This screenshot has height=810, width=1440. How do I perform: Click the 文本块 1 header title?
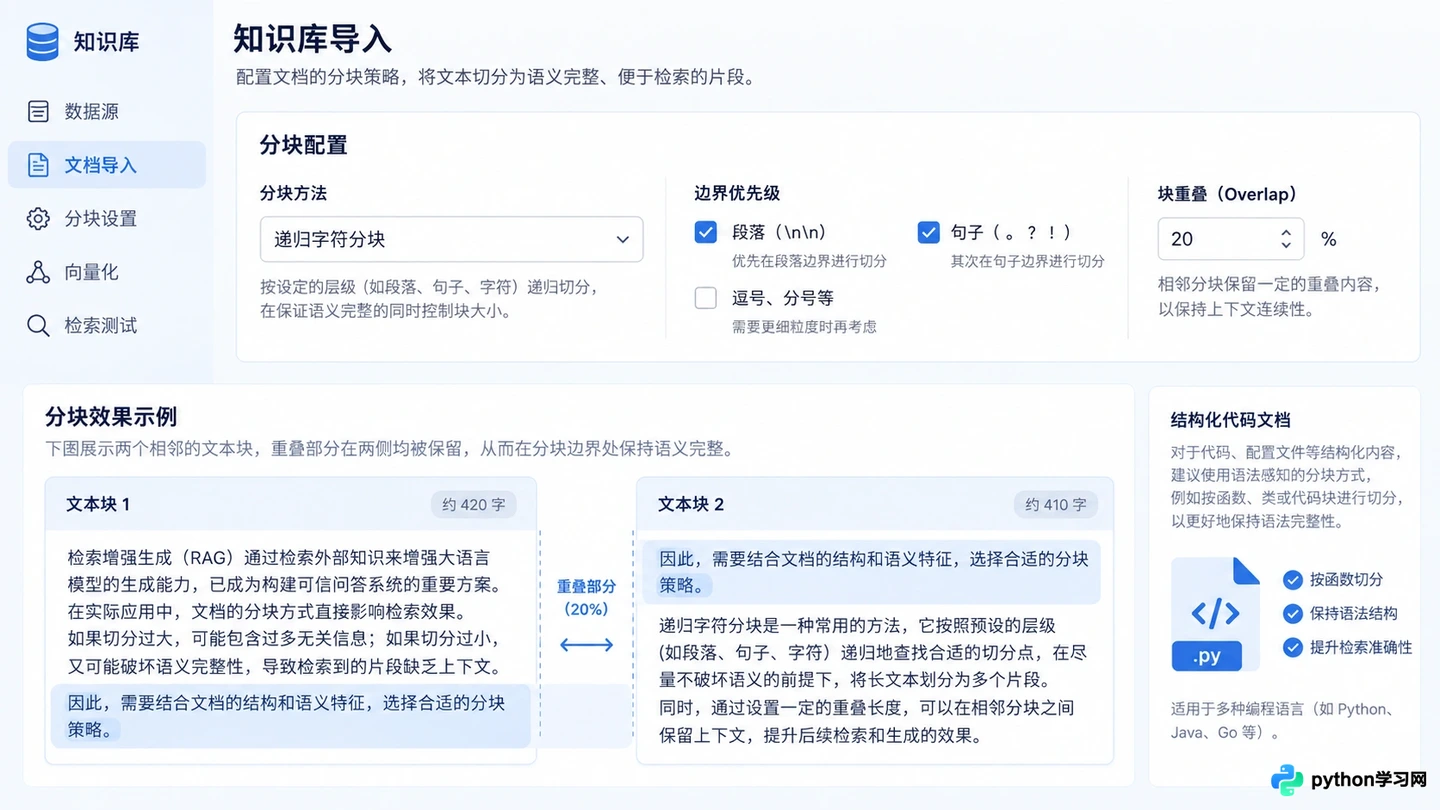pos(98,504)
